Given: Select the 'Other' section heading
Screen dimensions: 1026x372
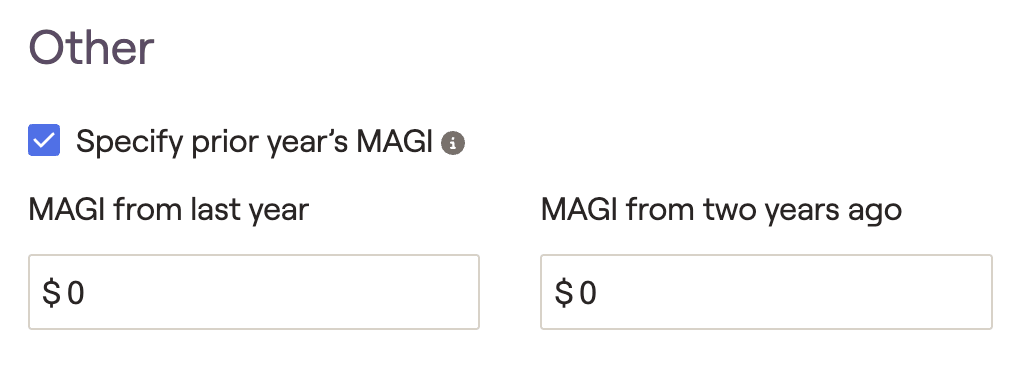Looking at the screenshot, I should 92,48.
